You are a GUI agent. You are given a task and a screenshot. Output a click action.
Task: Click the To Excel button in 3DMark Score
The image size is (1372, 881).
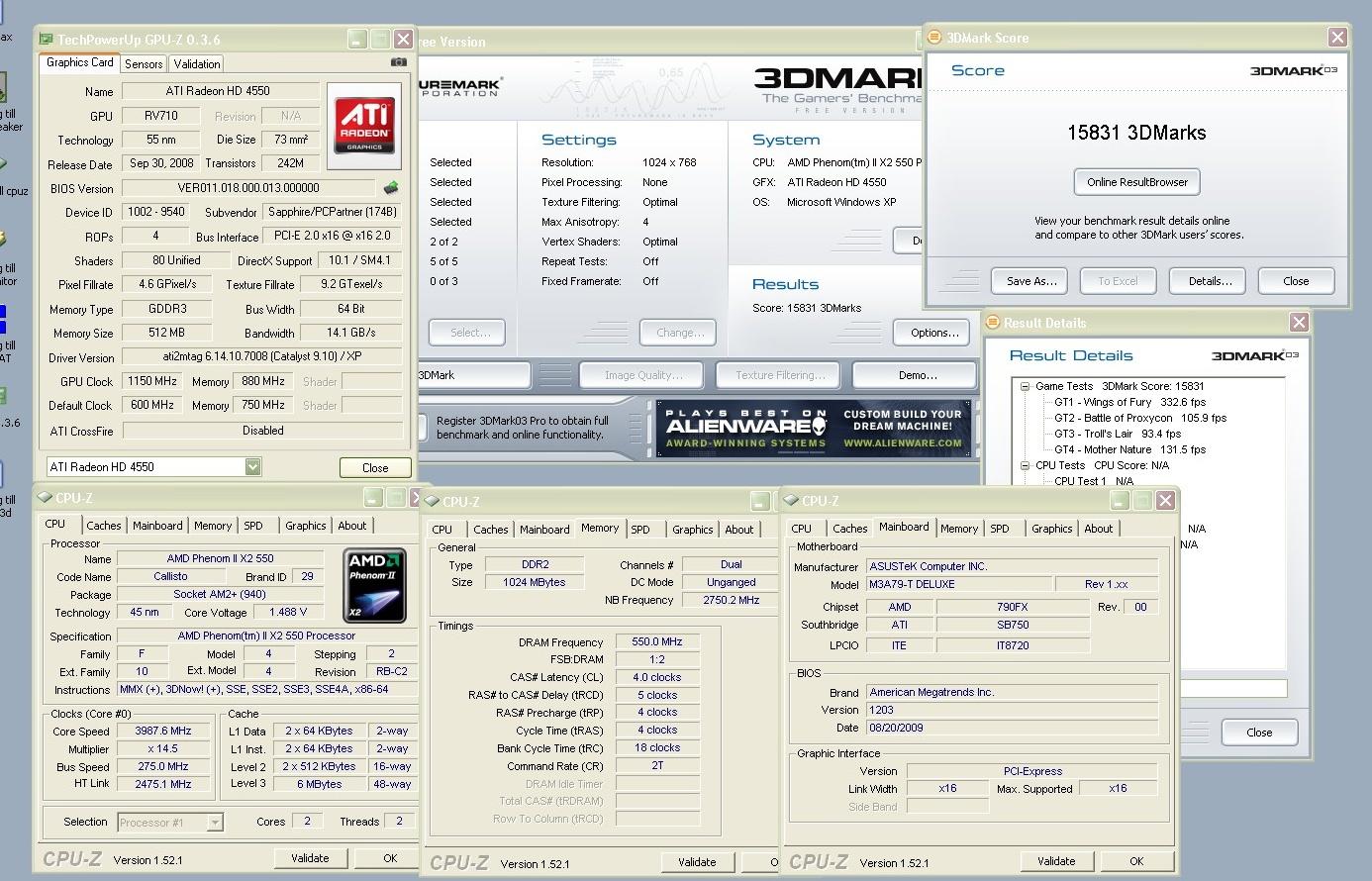1118,281
